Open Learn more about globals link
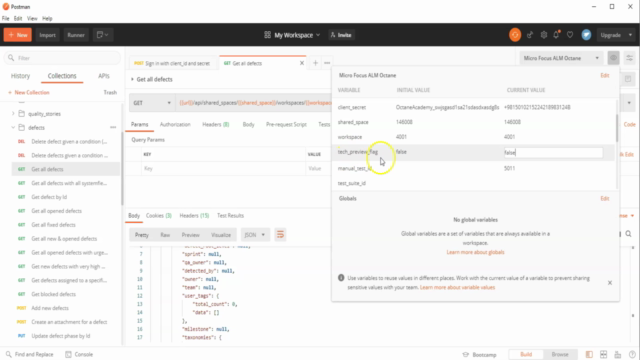This screenshot has height=360, width=640. click(x=476, y=252)
